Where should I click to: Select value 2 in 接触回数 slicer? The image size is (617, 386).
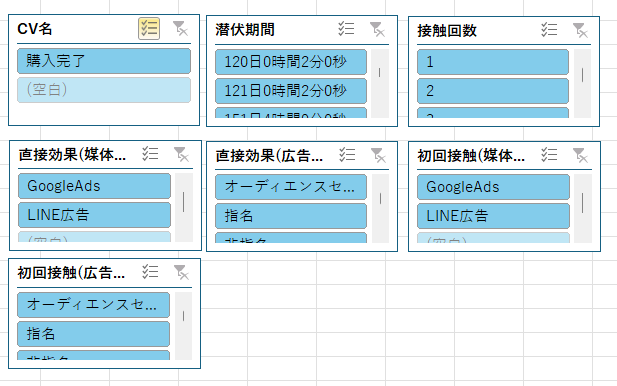(x=493, y=91)
